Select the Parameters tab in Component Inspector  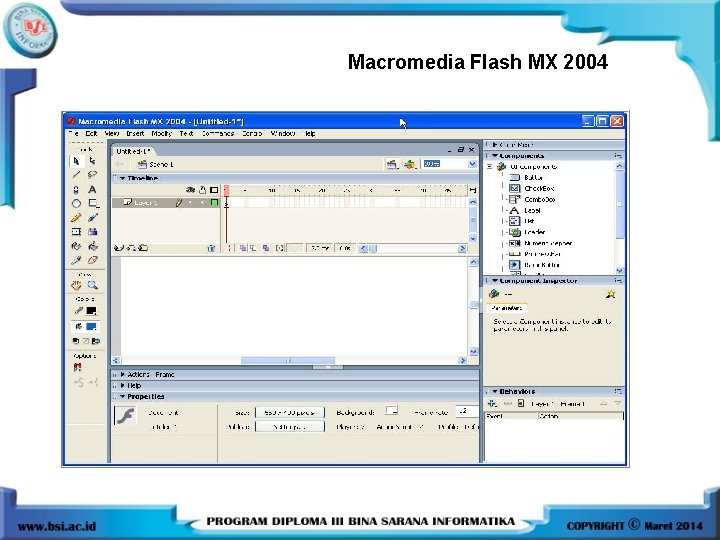[507, 308]
